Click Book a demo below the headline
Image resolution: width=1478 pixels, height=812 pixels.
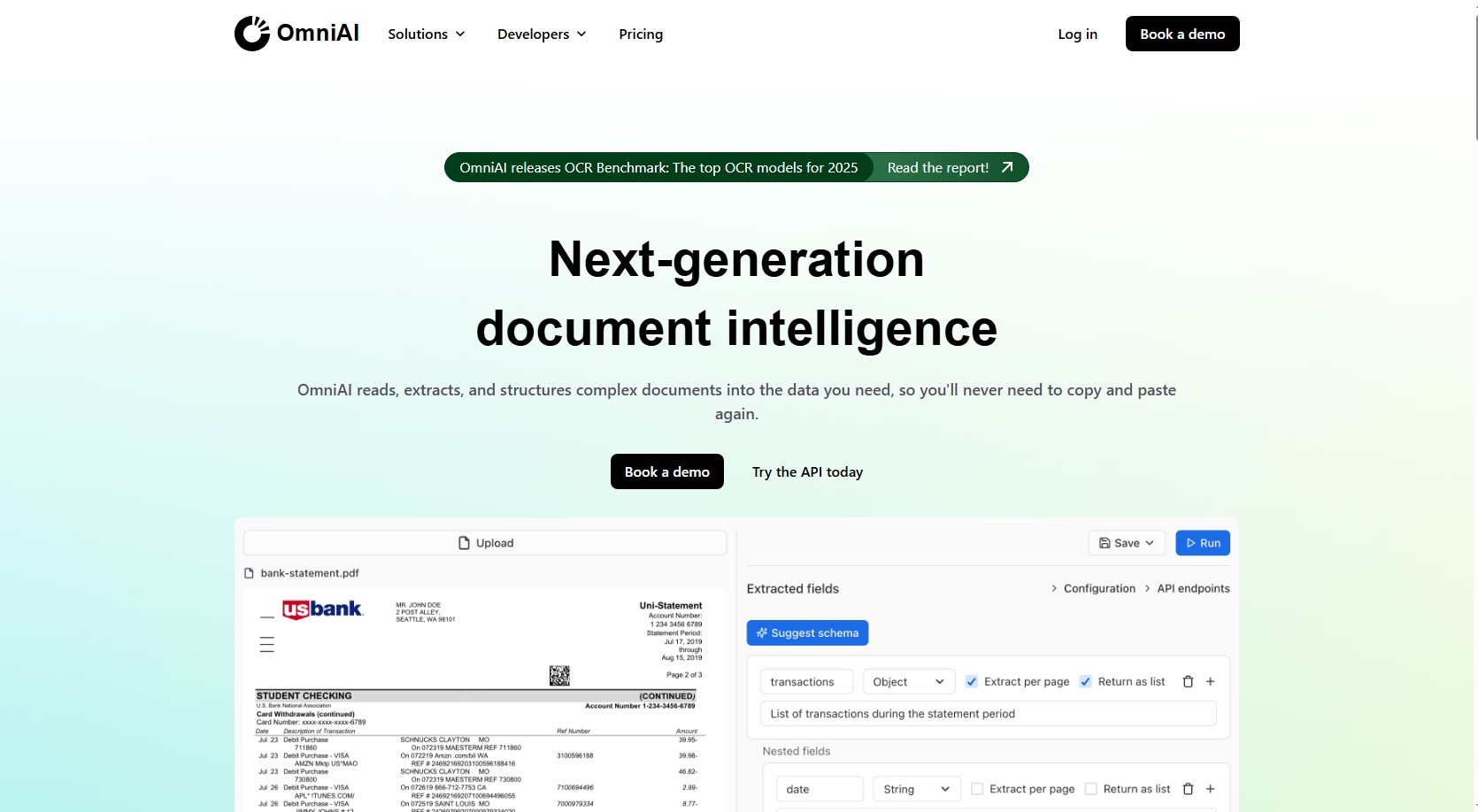point(666,471)
